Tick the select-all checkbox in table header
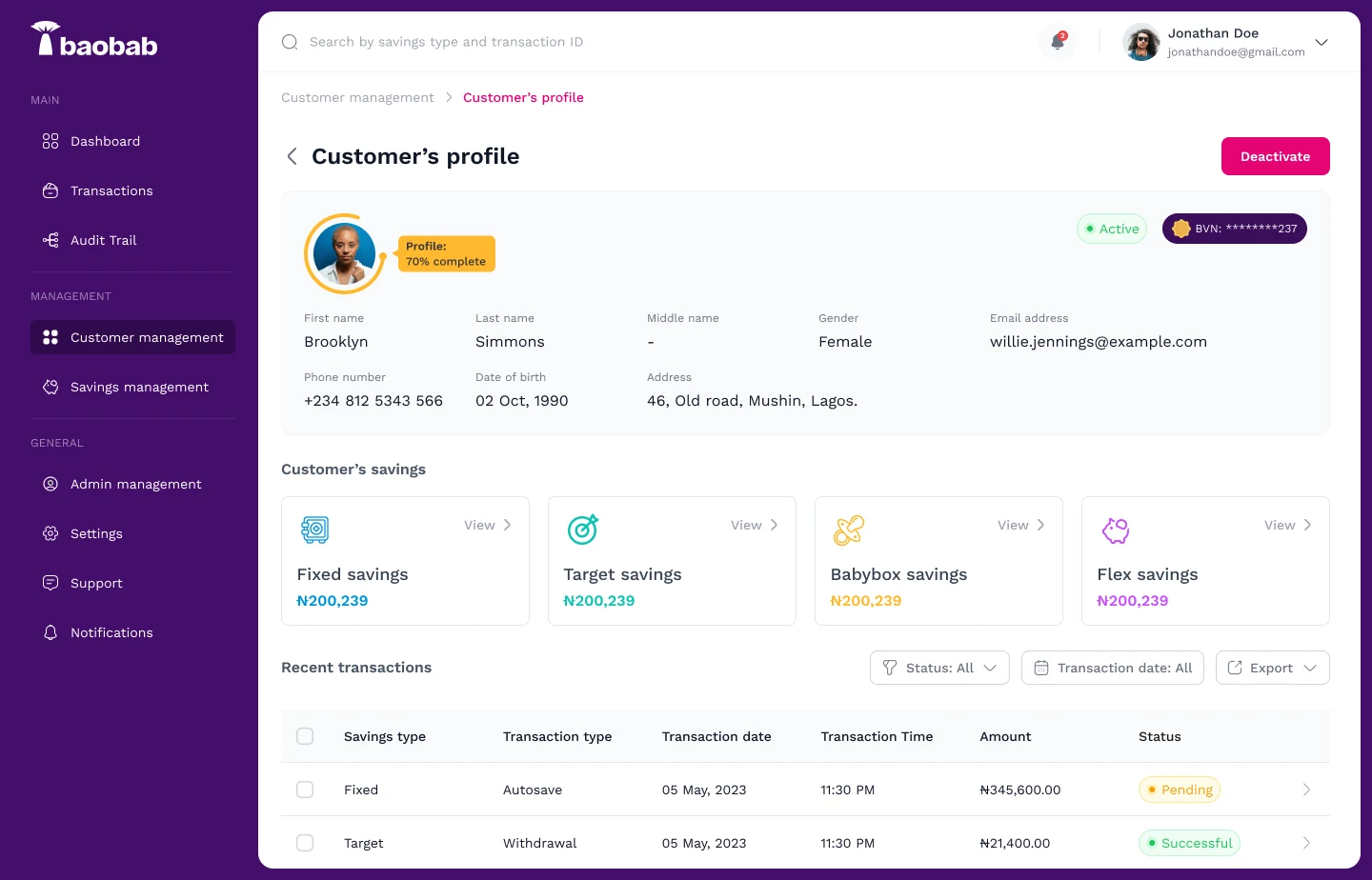 [x=305, y=736]
